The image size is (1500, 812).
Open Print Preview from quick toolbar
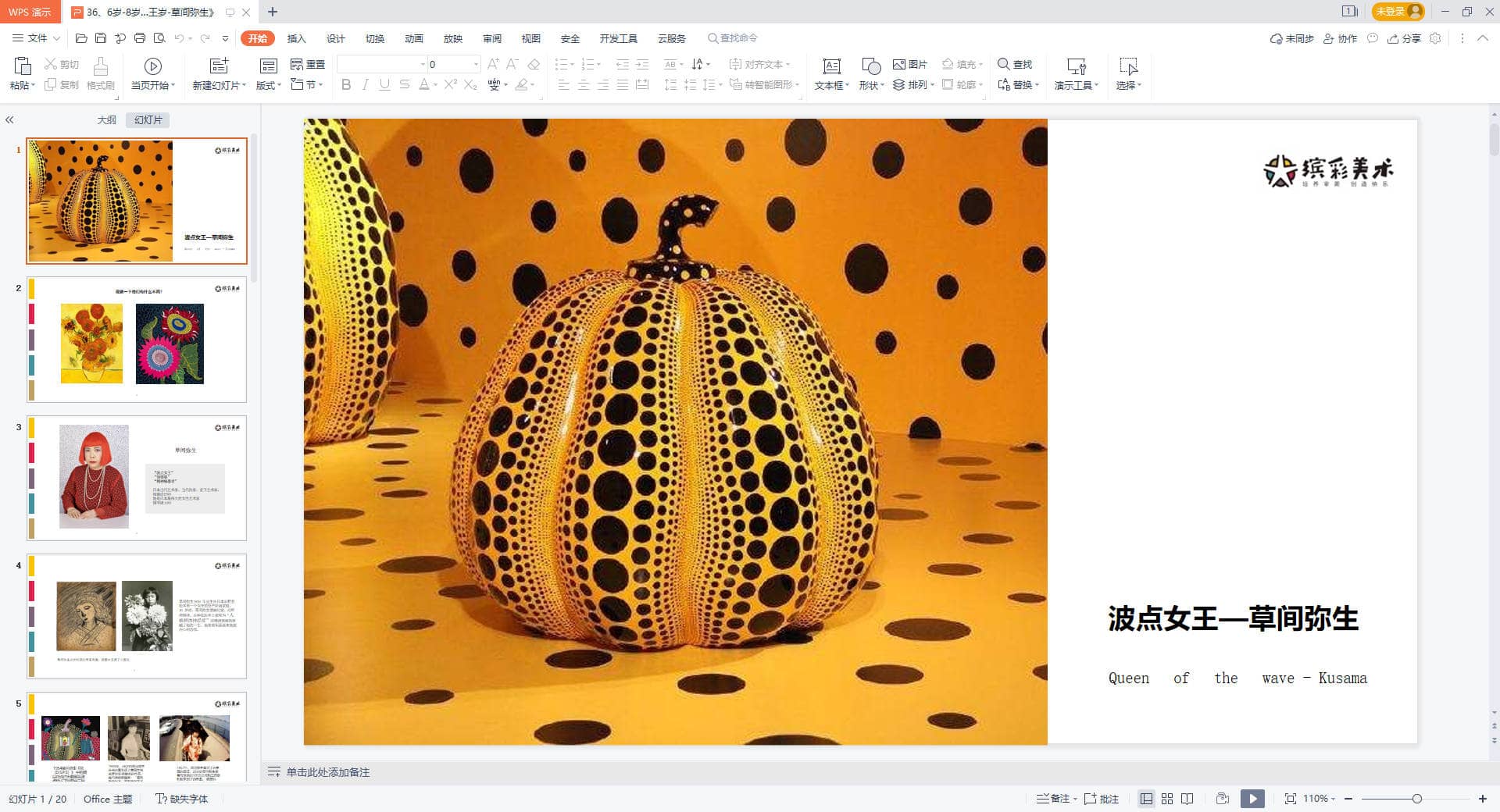pyautogui.click(x=159, y=38)
